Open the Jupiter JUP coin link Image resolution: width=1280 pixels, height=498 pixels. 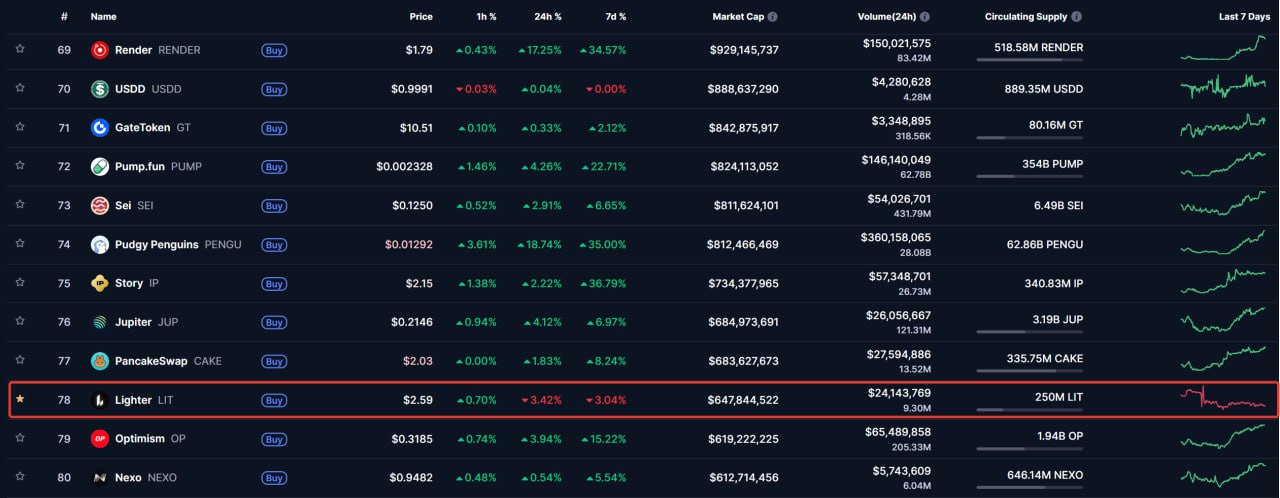[x=145, y=322]
